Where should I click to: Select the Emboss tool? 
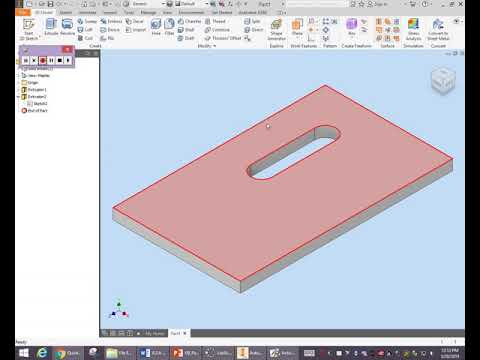pos(111,21)
